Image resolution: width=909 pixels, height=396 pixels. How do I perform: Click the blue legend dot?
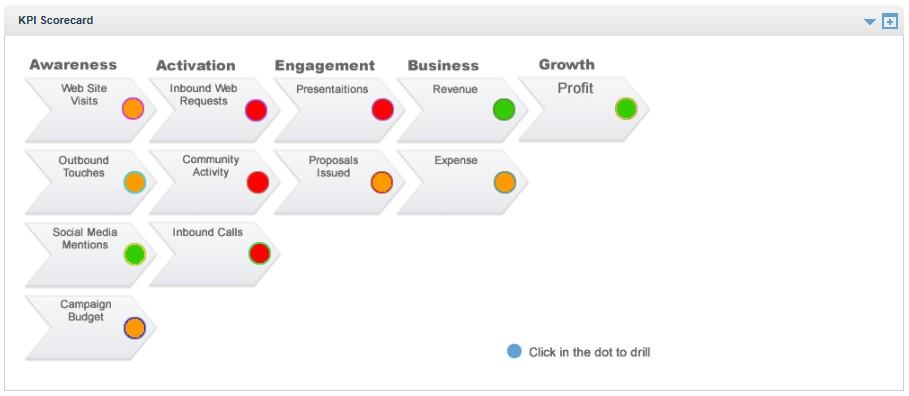click(514, 351)
